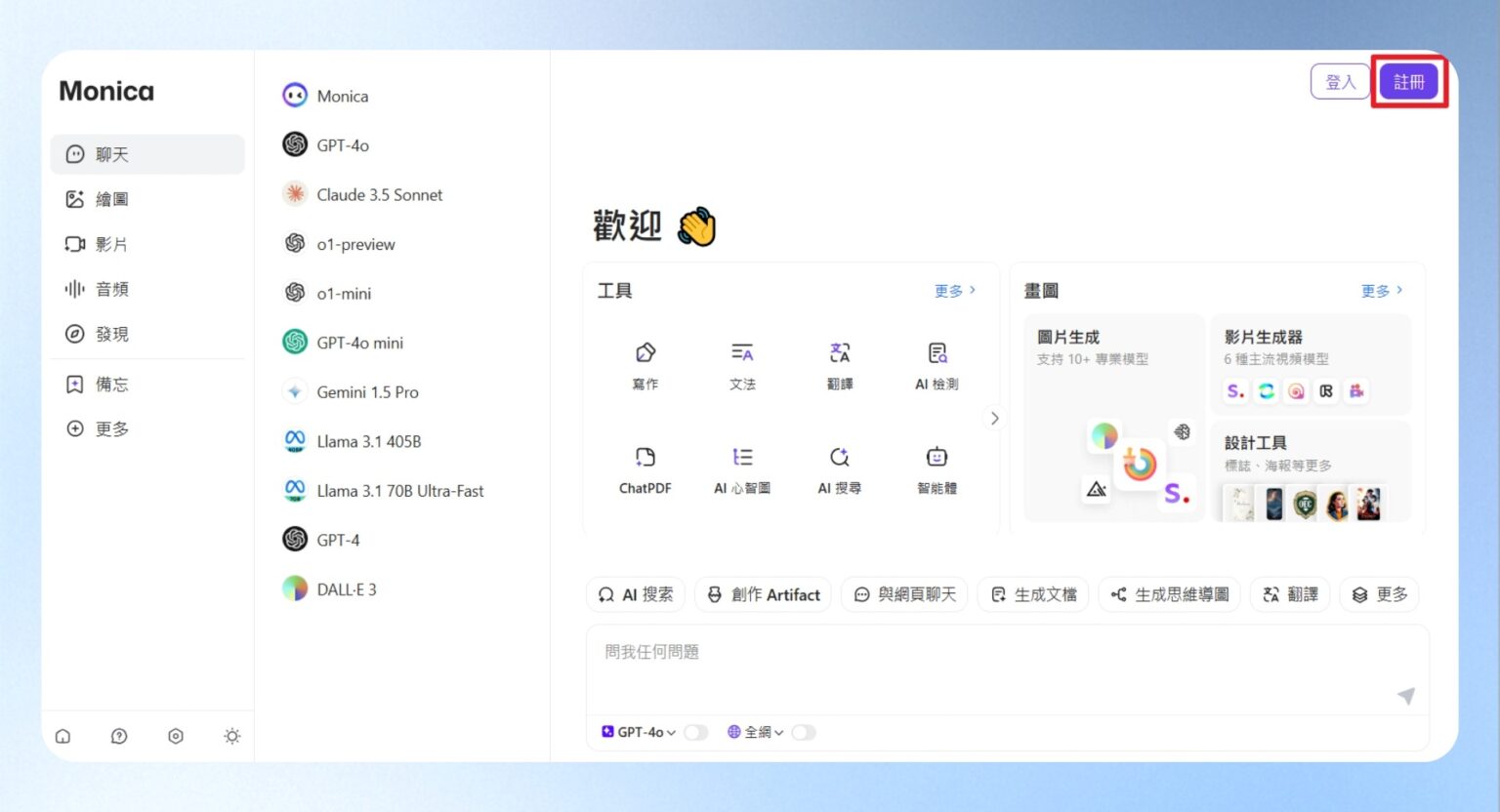Click the 註冊 register button
The height and width of the screenshot is (812, 1500).
pyautogui.click(x=1409, y=82)
